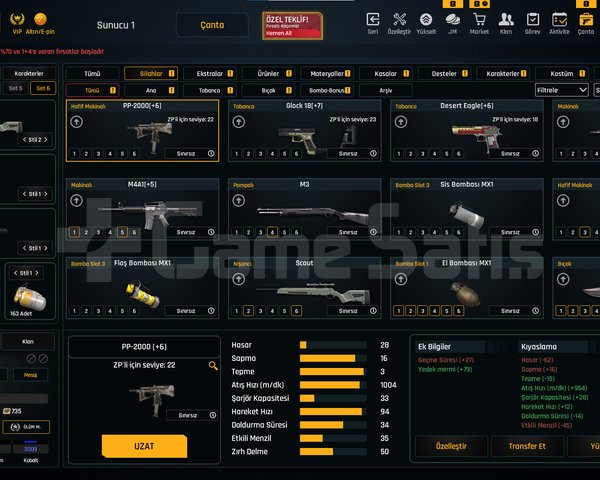Open the Filtrele dropdown
600x480 pixels.
click(561, 90)
